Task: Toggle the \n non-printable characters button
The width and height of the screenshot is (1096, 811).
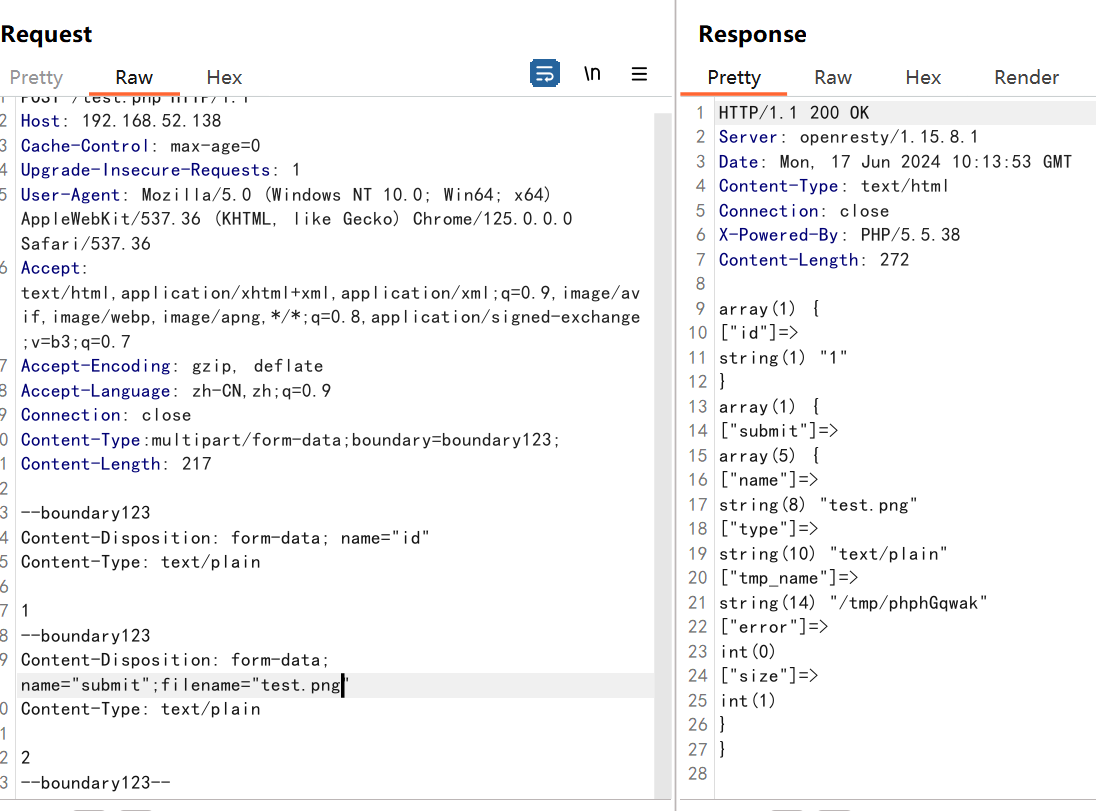Action: 593,74
